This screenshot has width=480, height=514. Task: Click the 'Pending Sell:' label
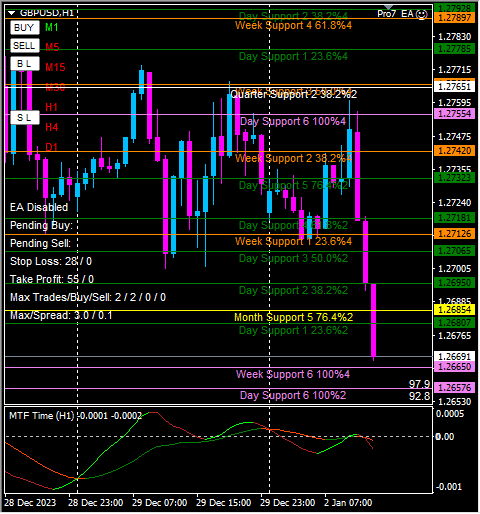pos(40,243)
